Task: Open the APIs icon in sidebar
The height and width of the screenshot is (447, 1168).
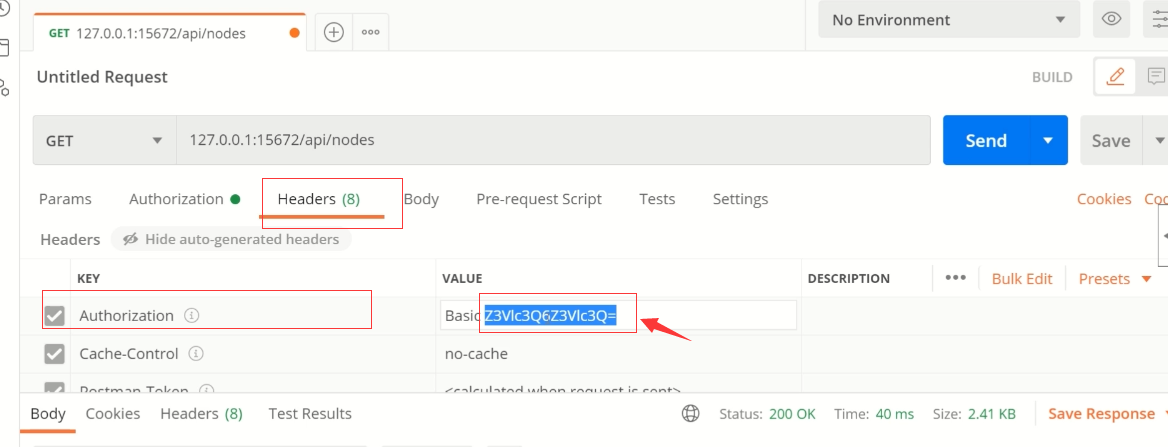Action: (x=4, y=88)
